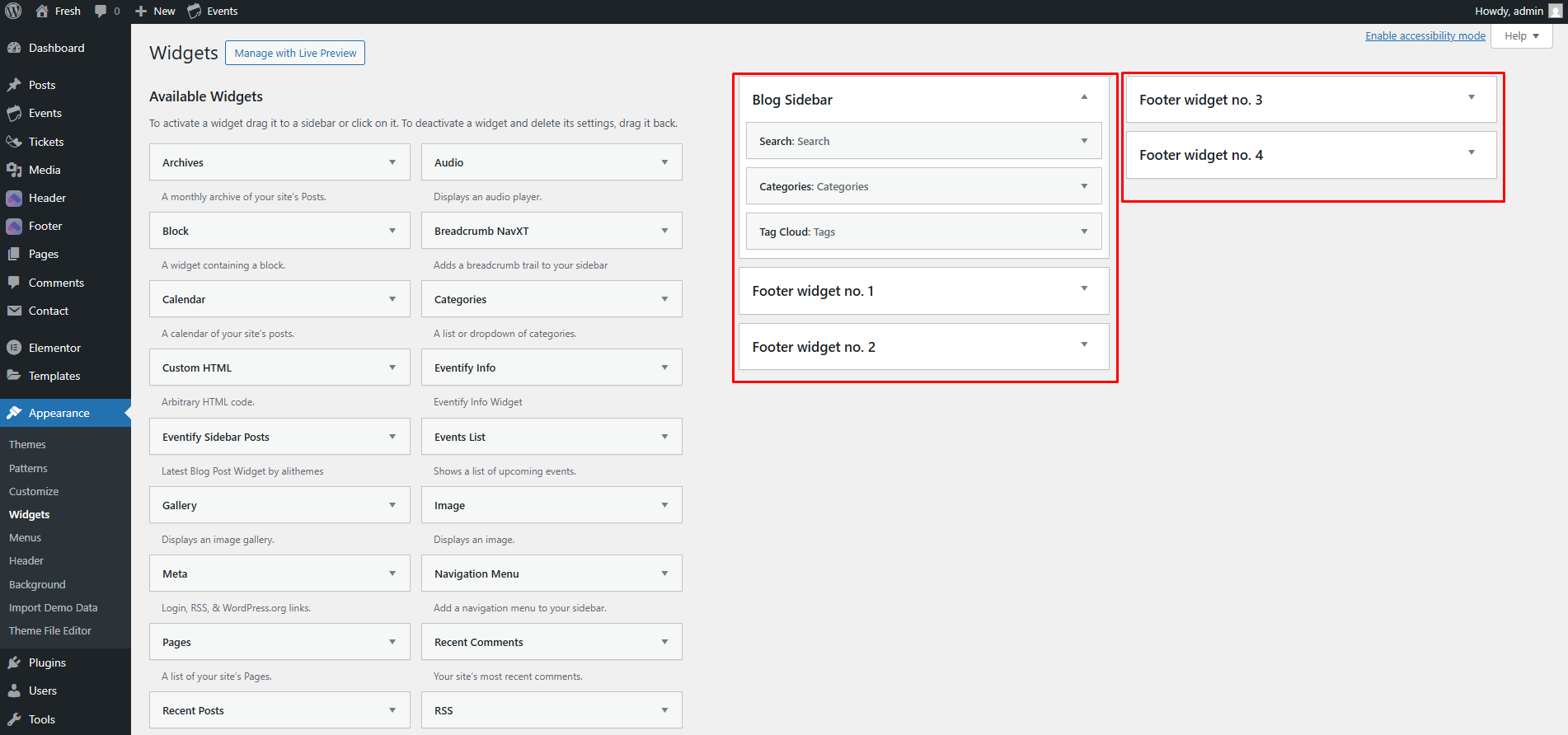Click Manage with Live Preview button
This screenshot has width=1568, height=735.
point(295,53)
